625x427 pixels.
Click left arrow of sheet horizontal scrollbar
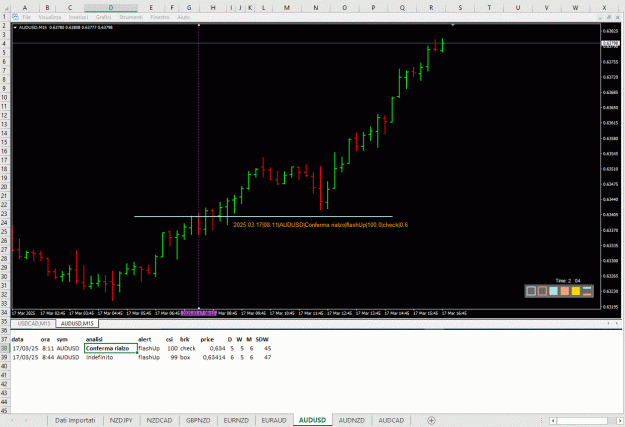553,421
